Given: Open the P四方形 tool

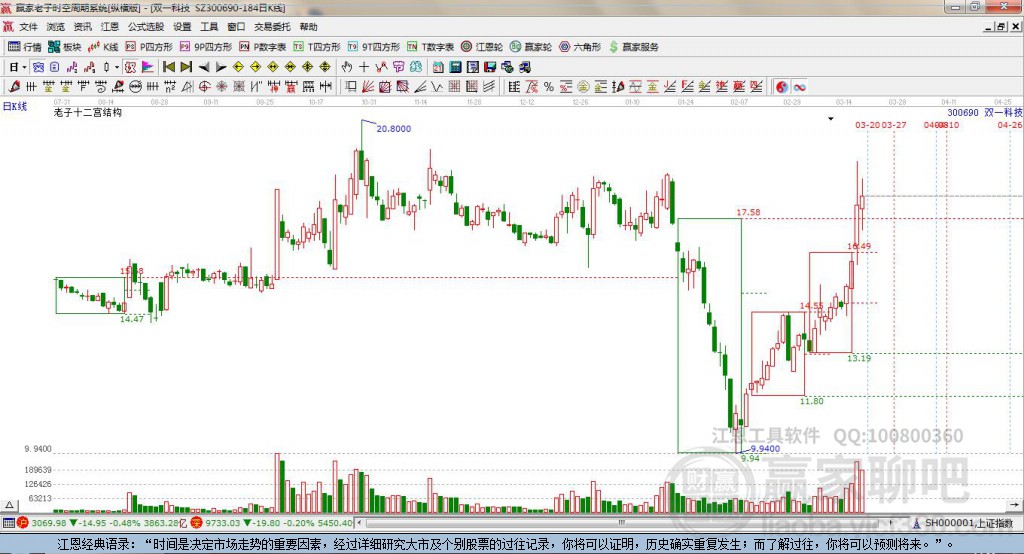Looking at the screenshot, I should pyautogui.click(x=149, y=47).
